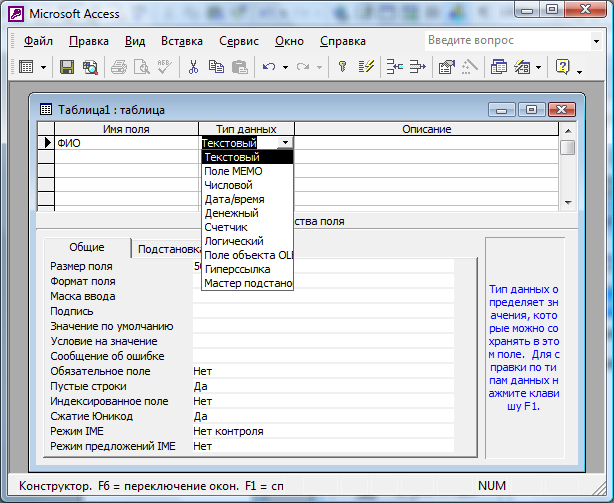Toggle the data type combo box arrow

click(x=285, y=143)
